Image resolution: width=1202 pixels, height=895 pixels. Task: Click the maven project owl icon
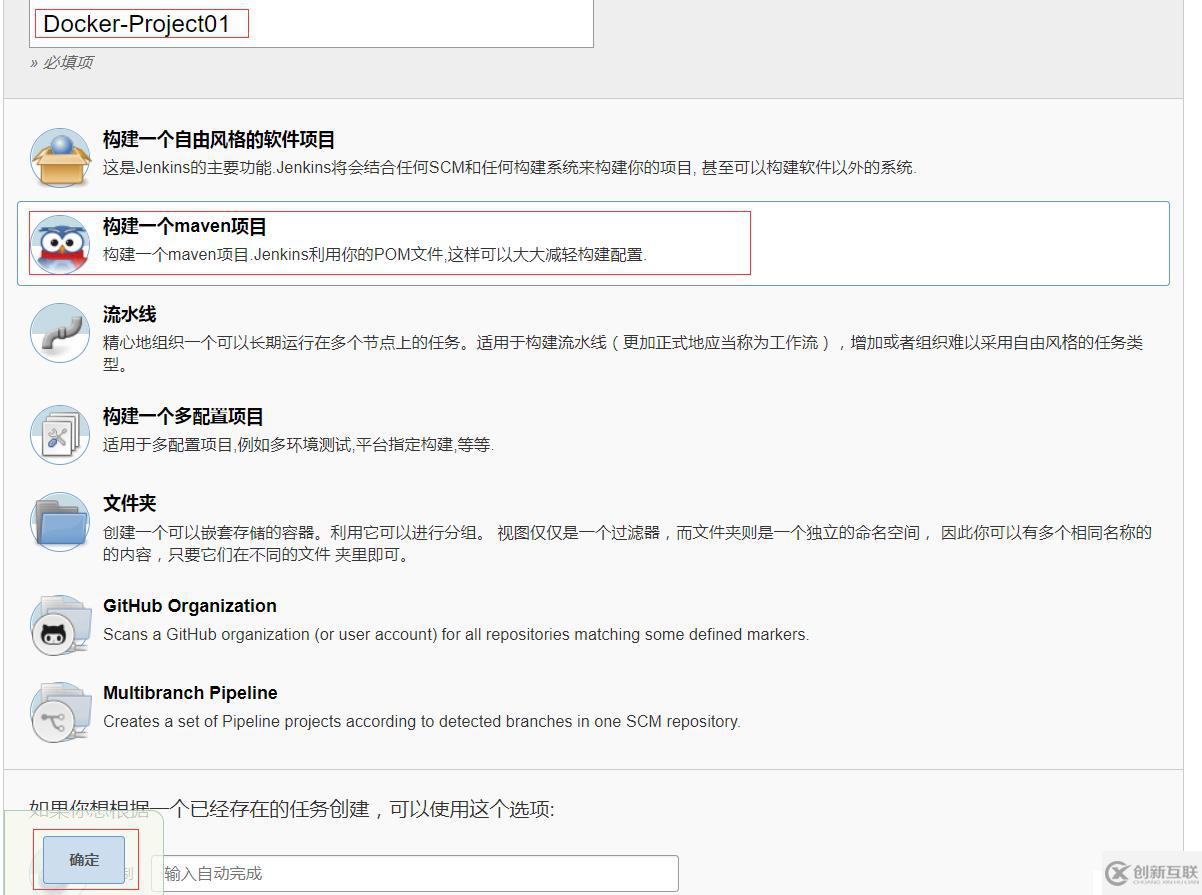(x=60, y=243)
